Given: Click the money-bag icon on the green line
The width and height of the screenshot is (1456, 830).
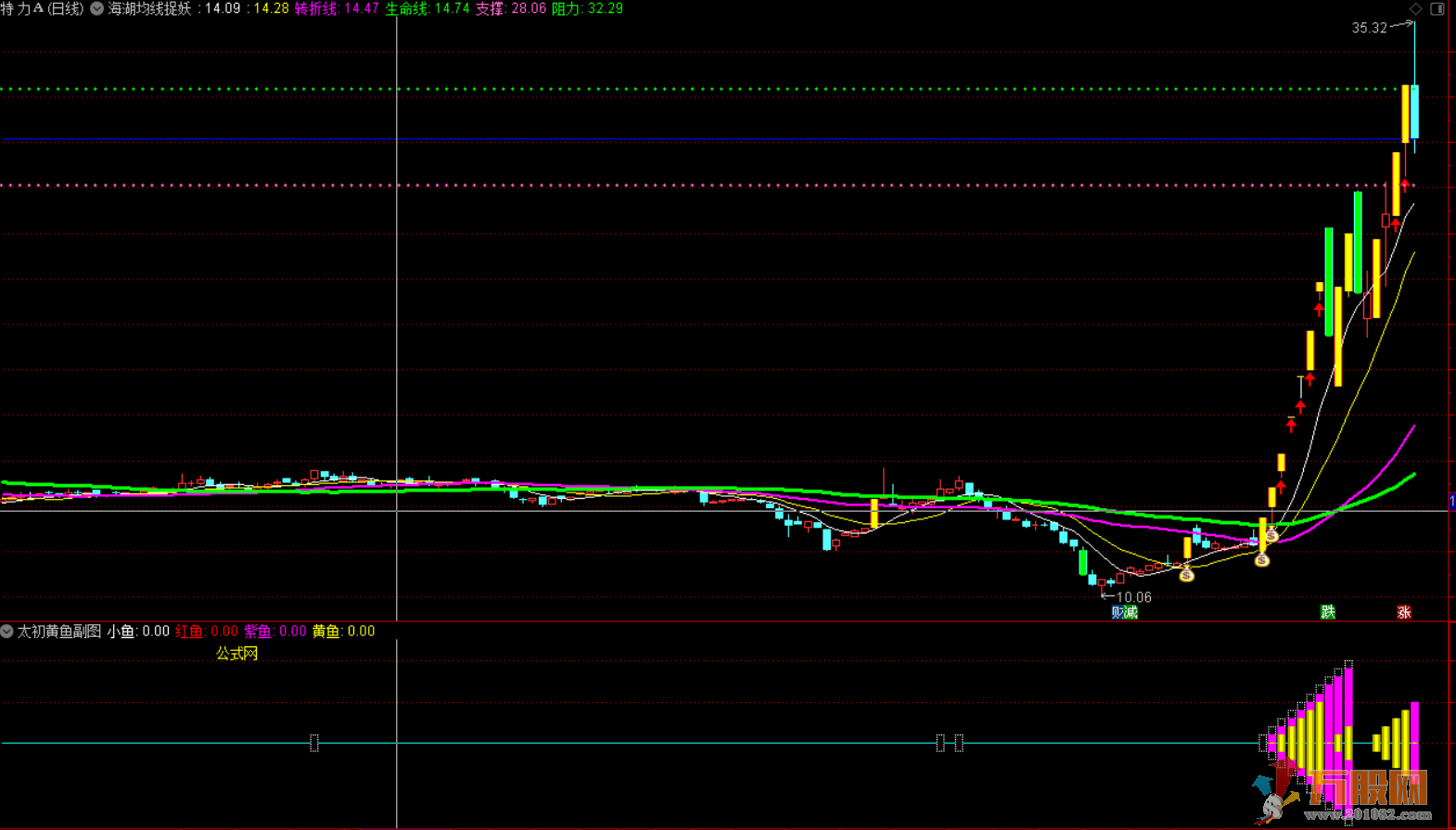Looking at the screenshot, I should (x=1271, y=535).
